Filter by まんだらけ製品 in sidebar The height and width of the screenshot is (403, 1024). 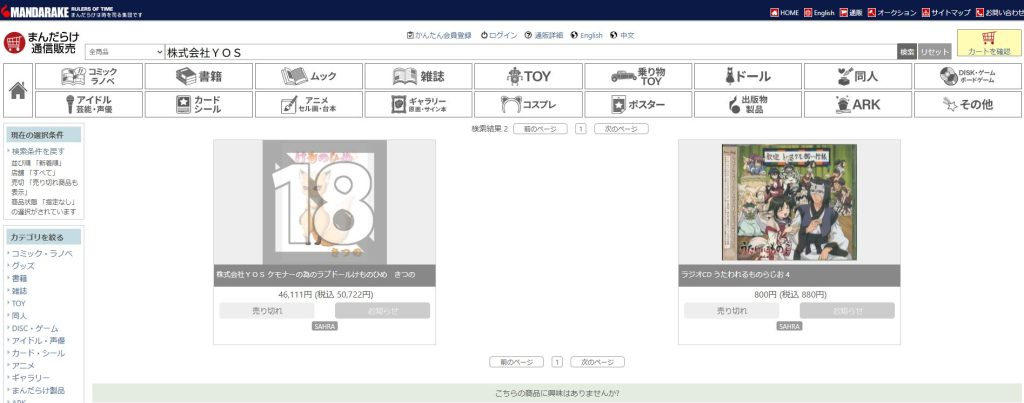click(x=38, y=390)
